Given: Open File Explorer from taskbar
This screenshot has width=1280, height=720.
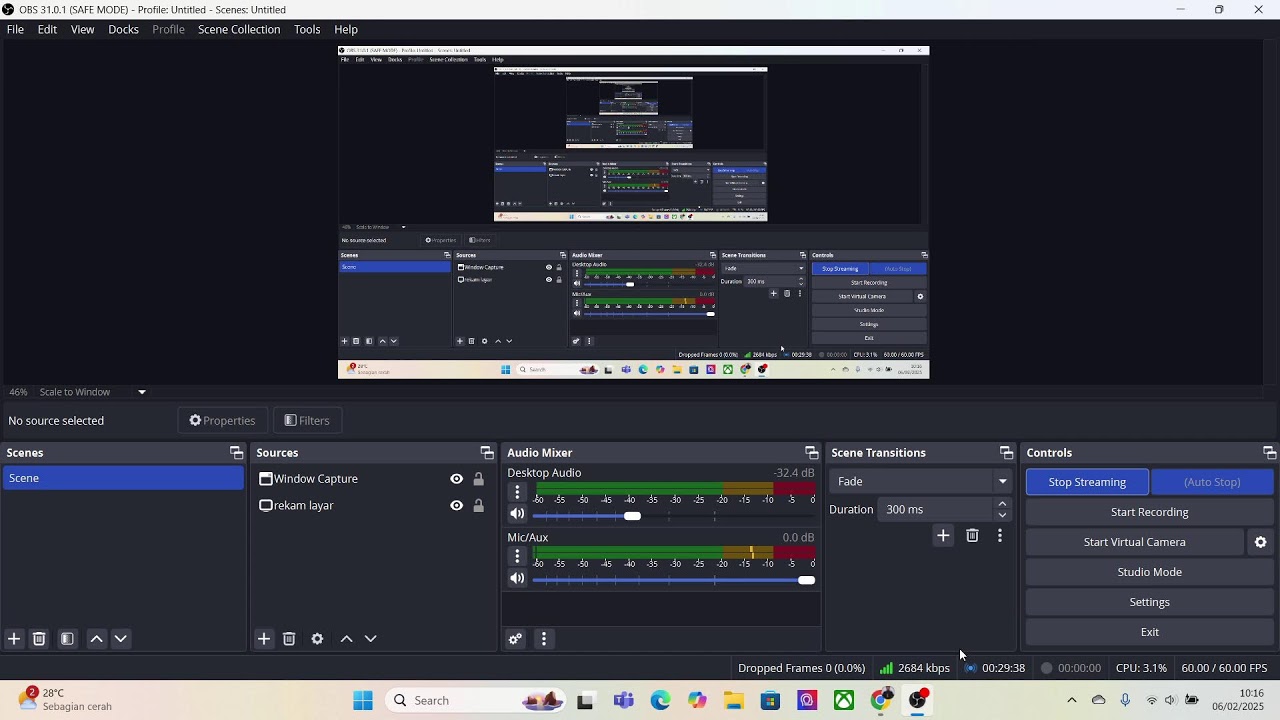Looking at the screenshot, I should click(734, 700).
